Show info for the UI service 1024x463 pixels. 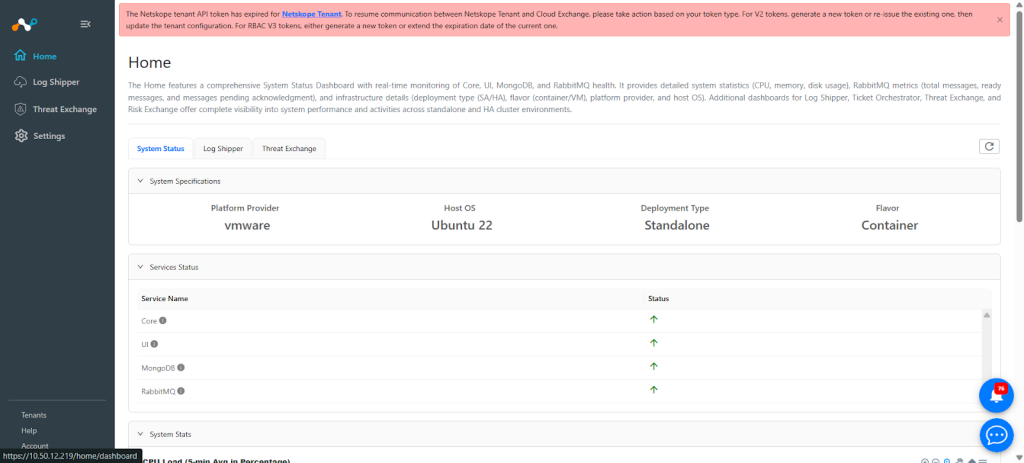(x=155, y=343)
